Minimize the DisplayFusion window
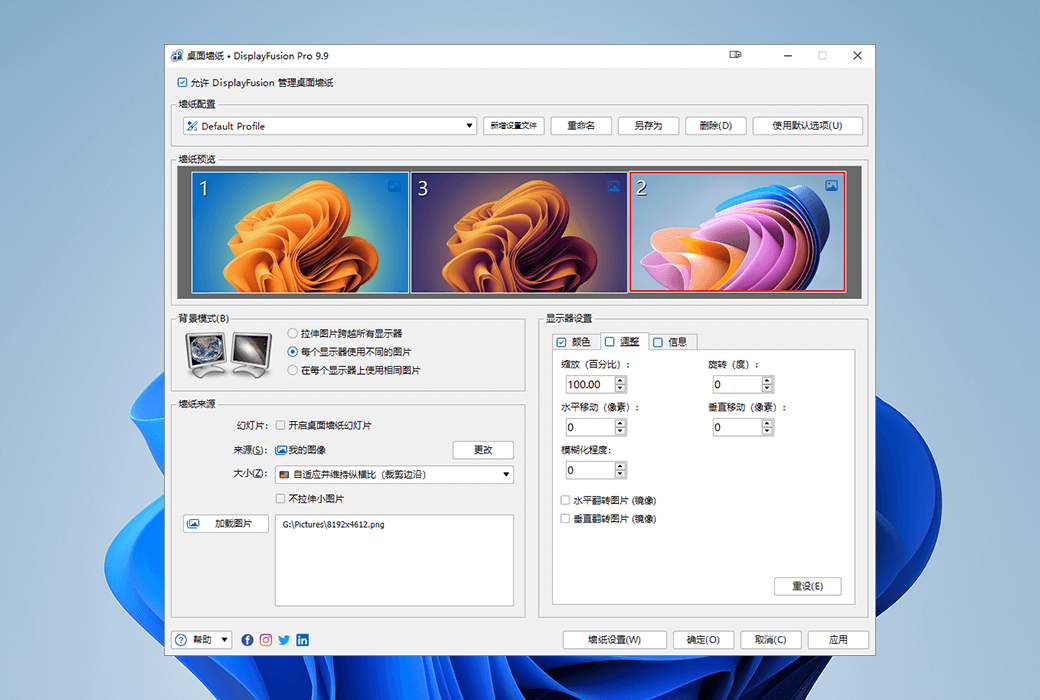The height and width of the screenshot is (700, 1040). [x=787, y=56]
